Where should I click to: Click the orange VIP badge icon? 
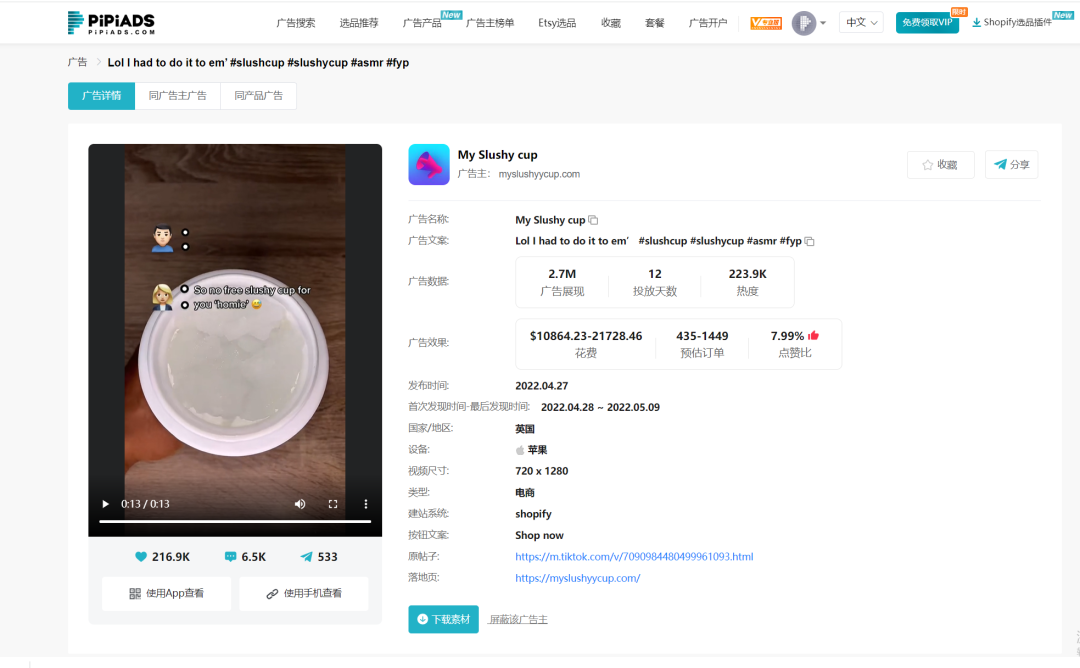tap(766, 23)
